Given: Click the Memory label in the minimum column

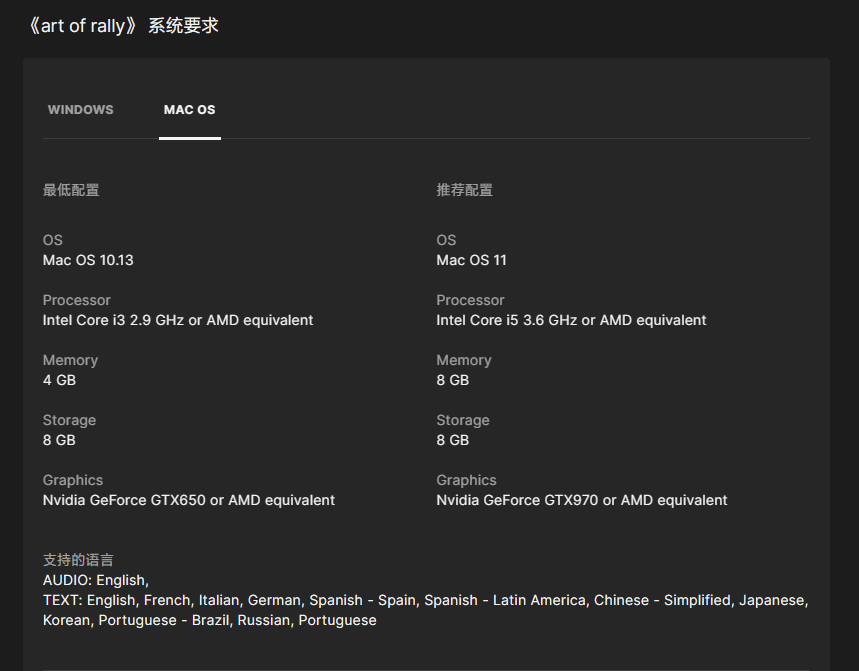Looking at the screenshot, I should point(71,360).
